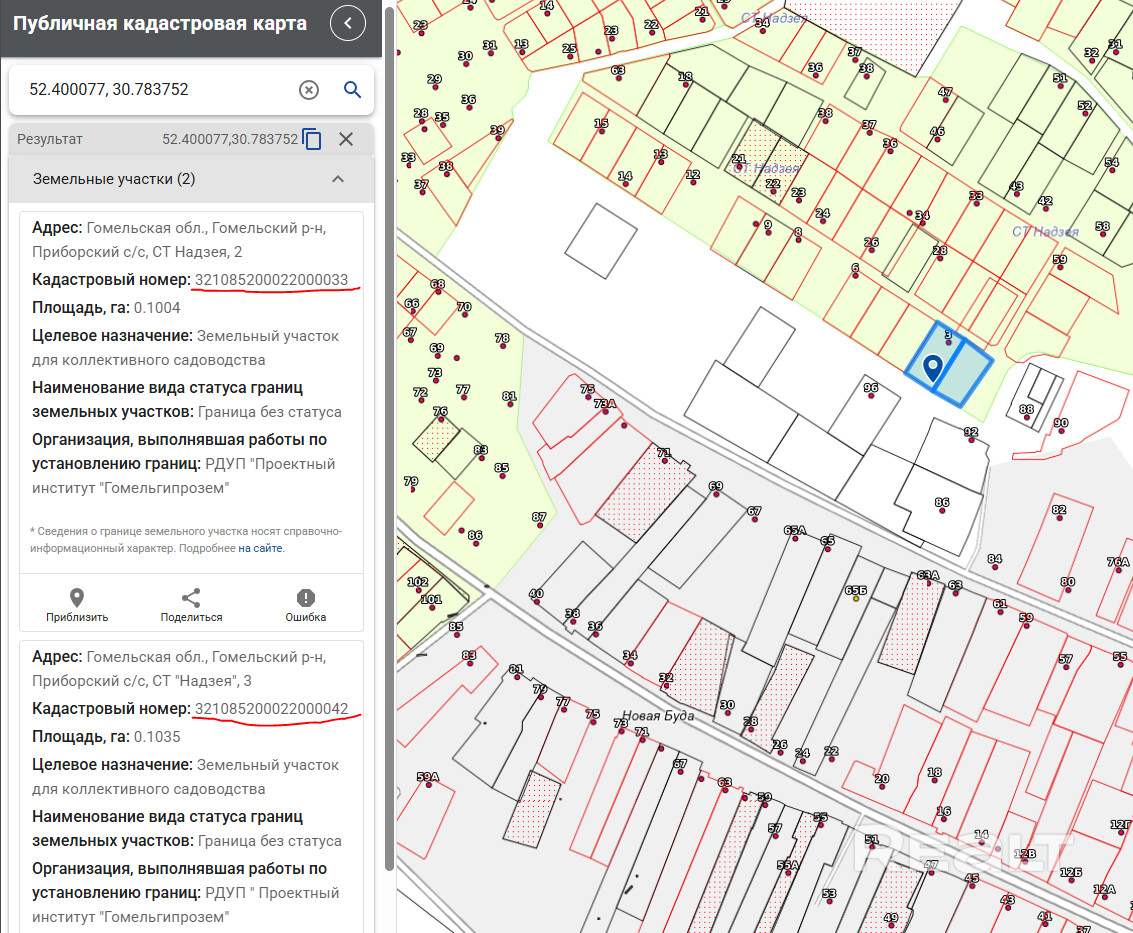Open the 'на сайте' link

(260, 548)
